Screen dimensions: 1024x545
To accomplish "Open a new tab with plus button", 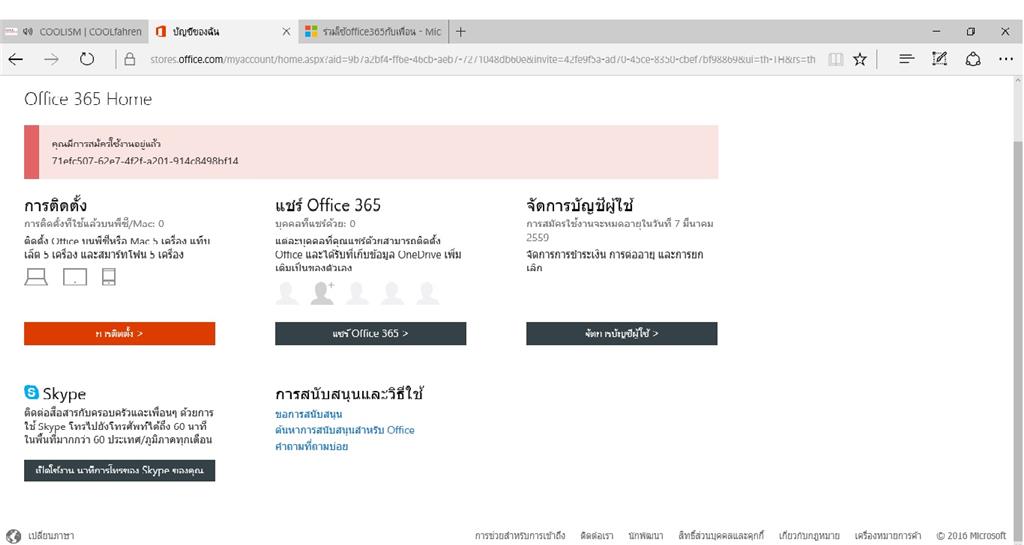I will tap(460, 31).
